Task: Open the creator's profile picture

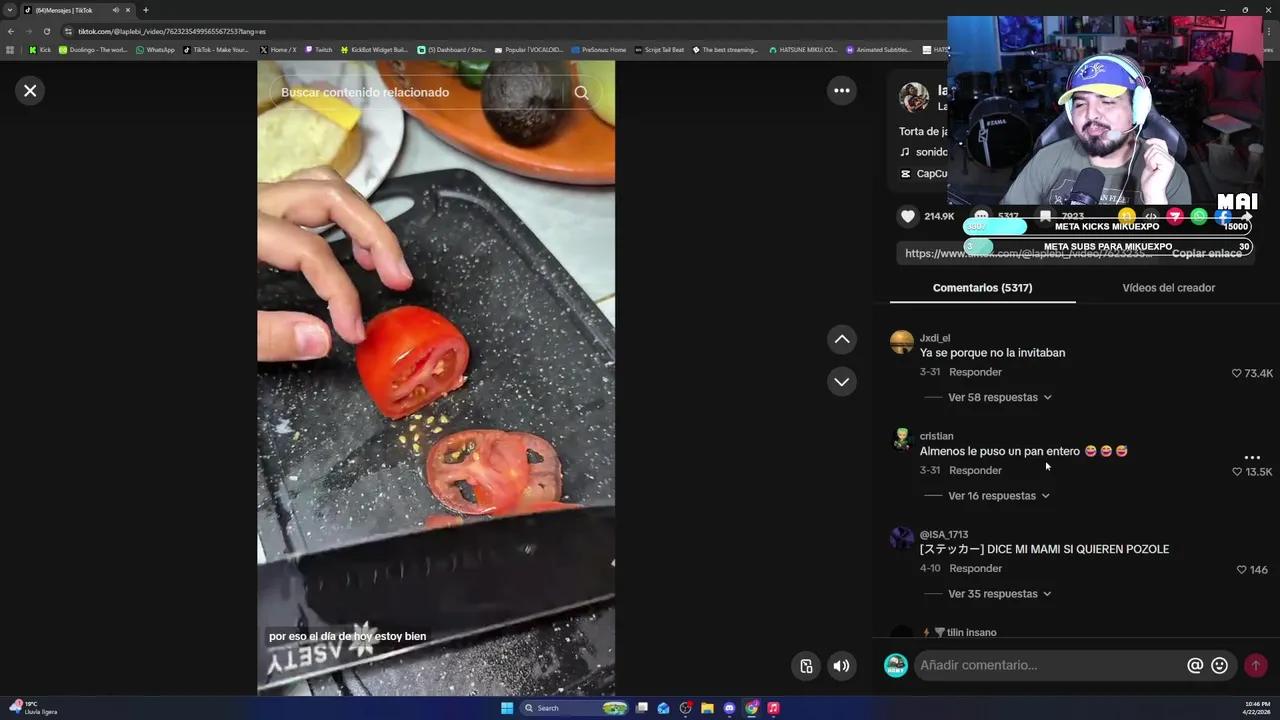Action: 914,98
